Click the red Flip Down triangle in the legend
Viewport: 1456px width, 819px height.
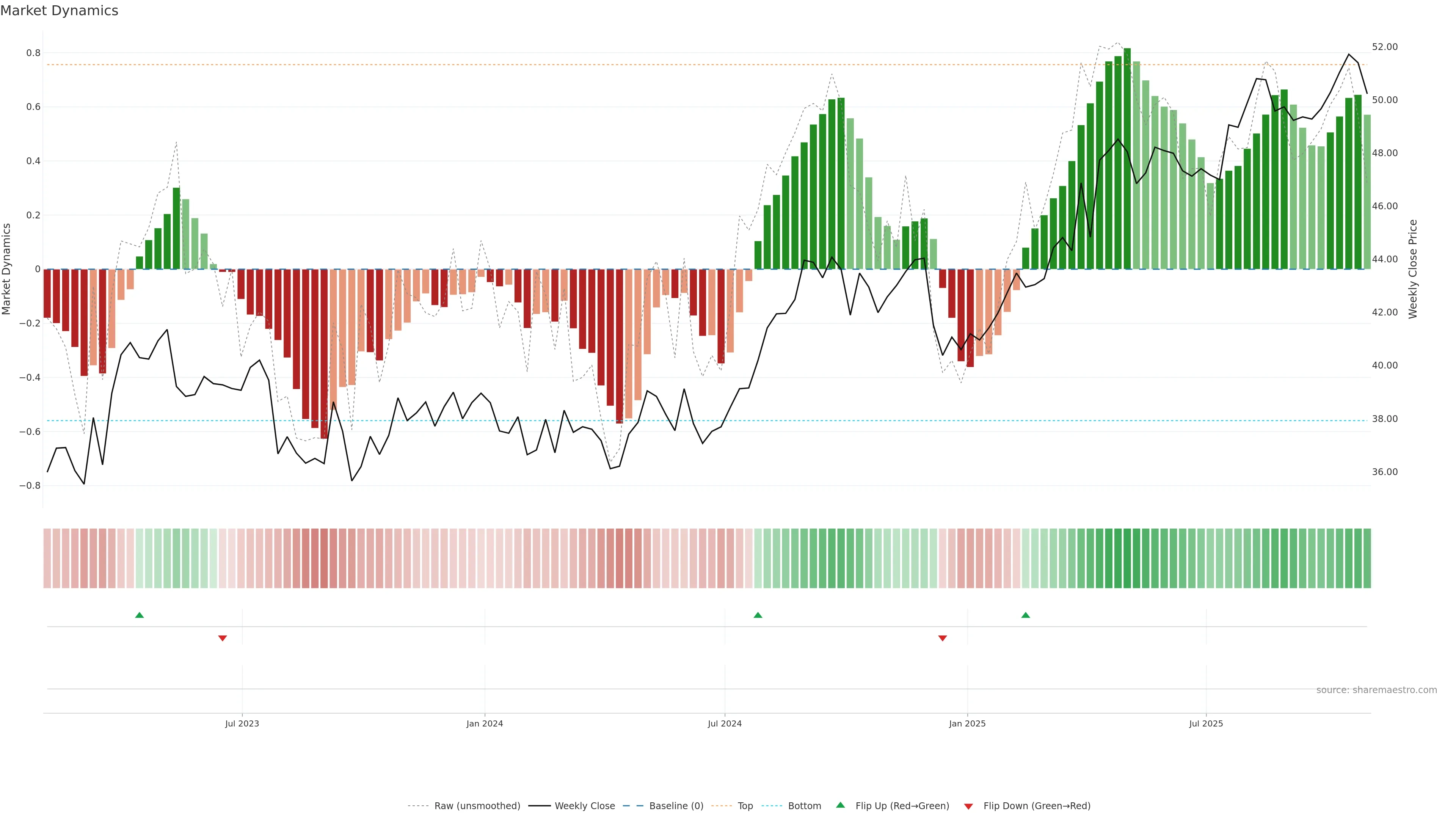click(x=968, y=806)
